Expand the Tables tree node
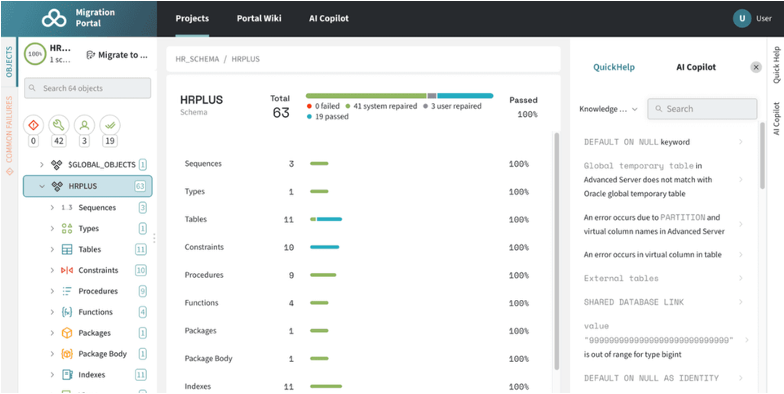Screen dimensions: 784x394 click(x=52, y=250)
